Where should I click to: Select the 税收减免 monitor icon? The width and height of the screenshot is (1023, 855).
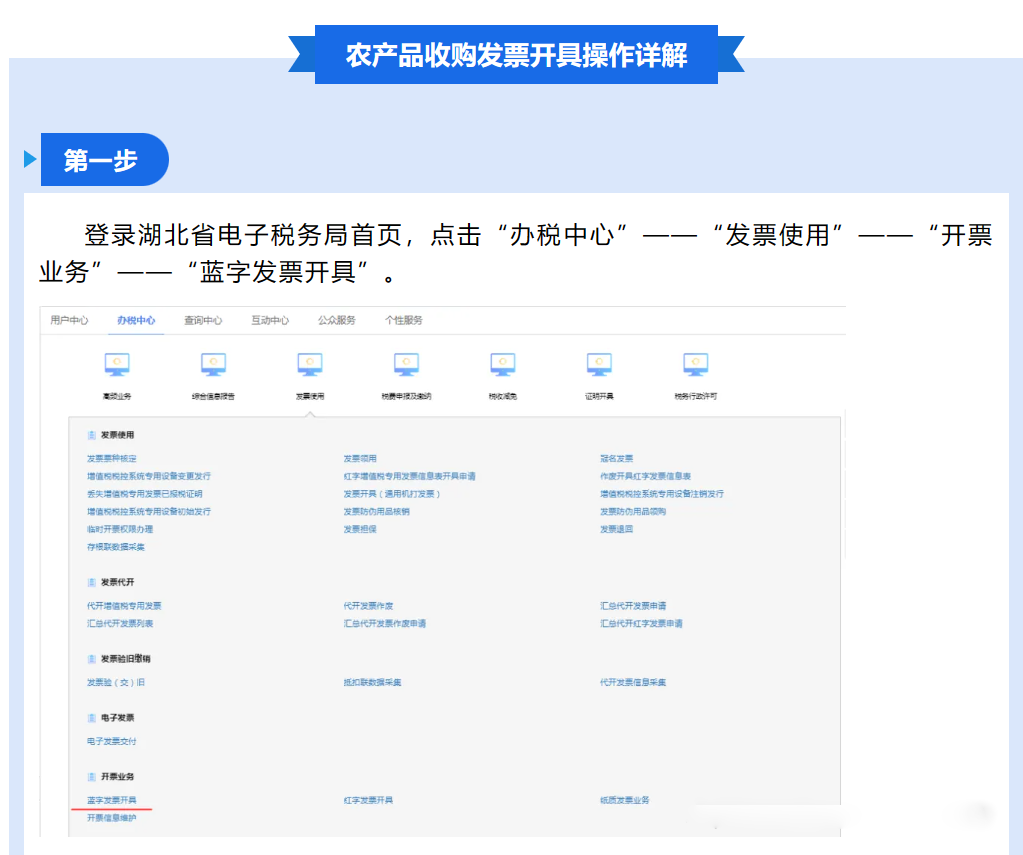[503, 364]
